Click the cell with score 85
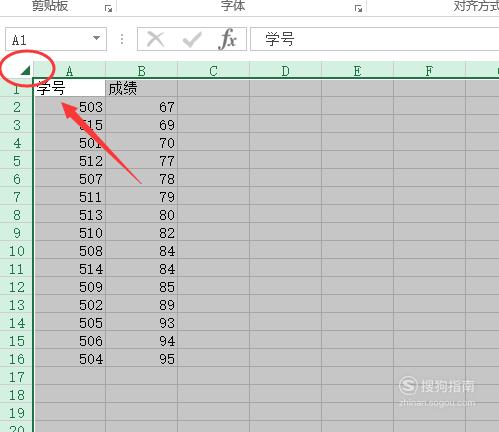This screenshot has width=499, height=432. click(x=141, y=287)
